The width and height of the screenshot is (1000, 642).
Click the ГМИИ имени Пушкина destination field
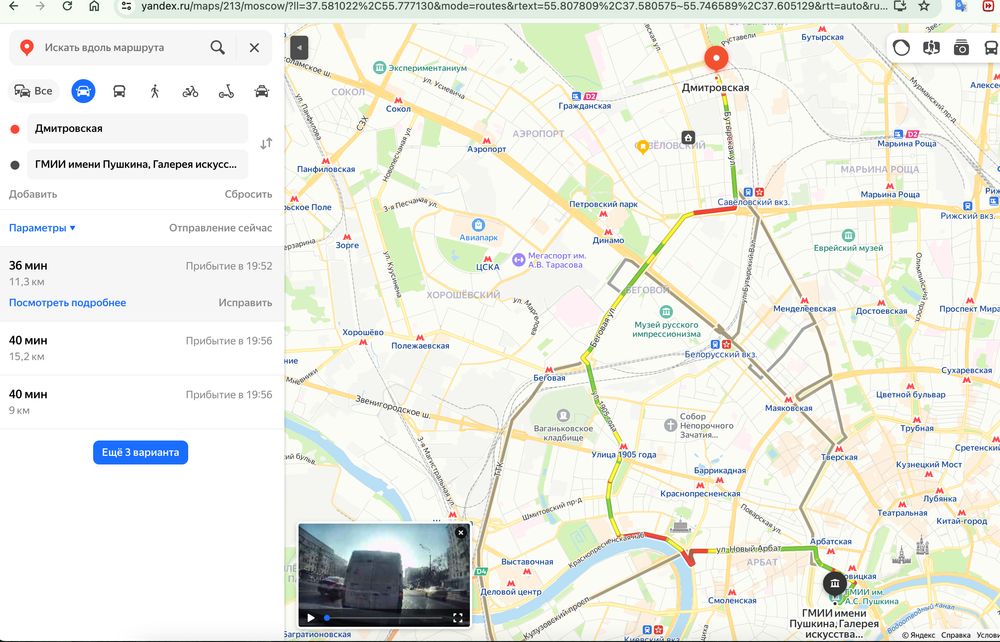137,164
